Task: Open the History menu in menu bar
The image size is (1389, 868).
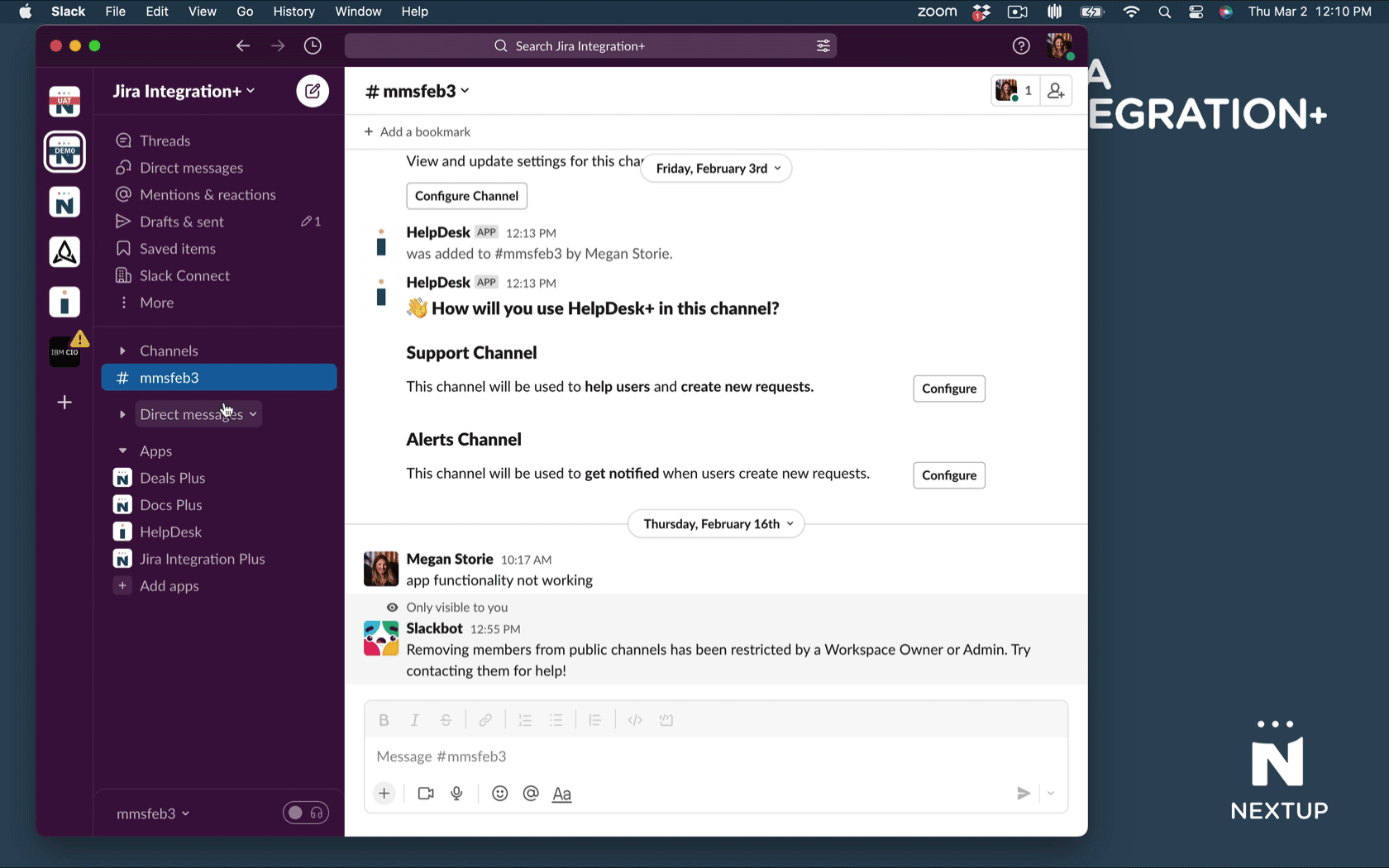Action: point(294,12)
